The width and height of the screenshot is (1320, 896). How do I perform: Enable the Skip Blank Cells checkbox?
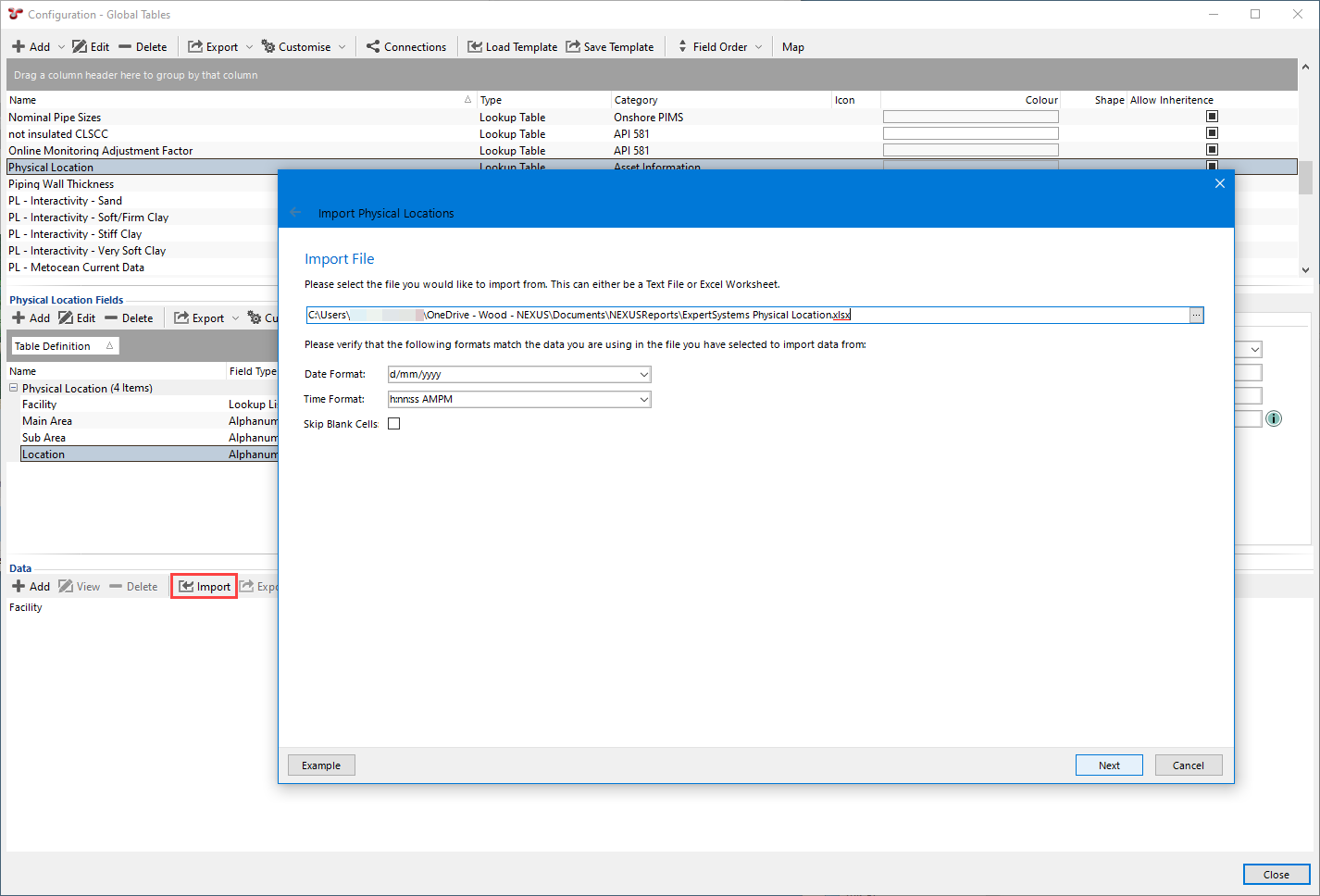pyautogui.click(x=393, y=424)
